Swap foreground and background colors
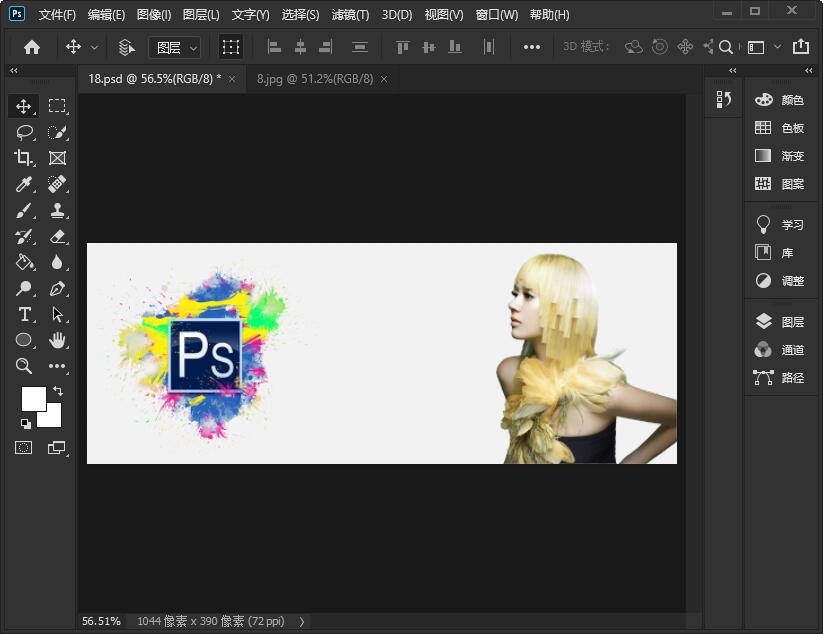Viewport: 823px width, 634px height. [58, 390]
